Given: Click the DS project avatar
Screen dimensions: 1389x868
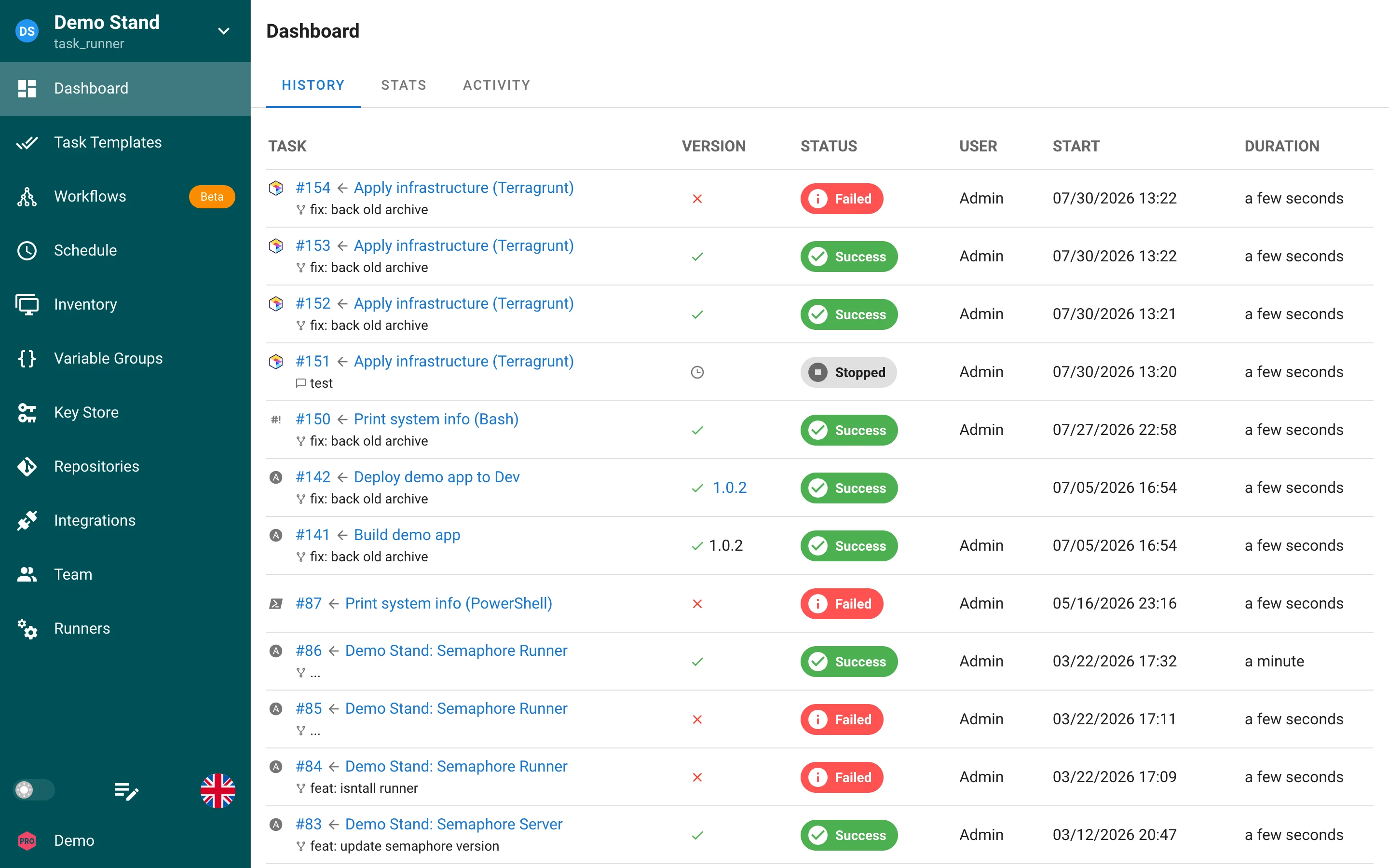Looking at the screenshot, I should point(27,31).
